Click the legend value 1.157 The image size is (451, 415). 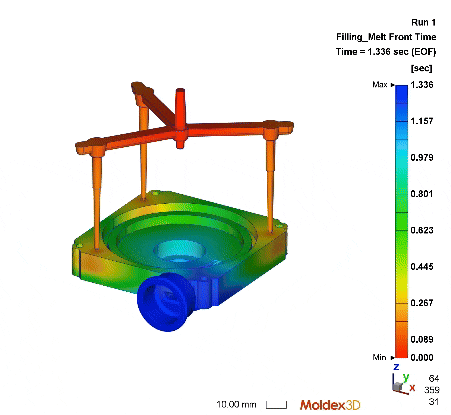(x=422, y=121)
